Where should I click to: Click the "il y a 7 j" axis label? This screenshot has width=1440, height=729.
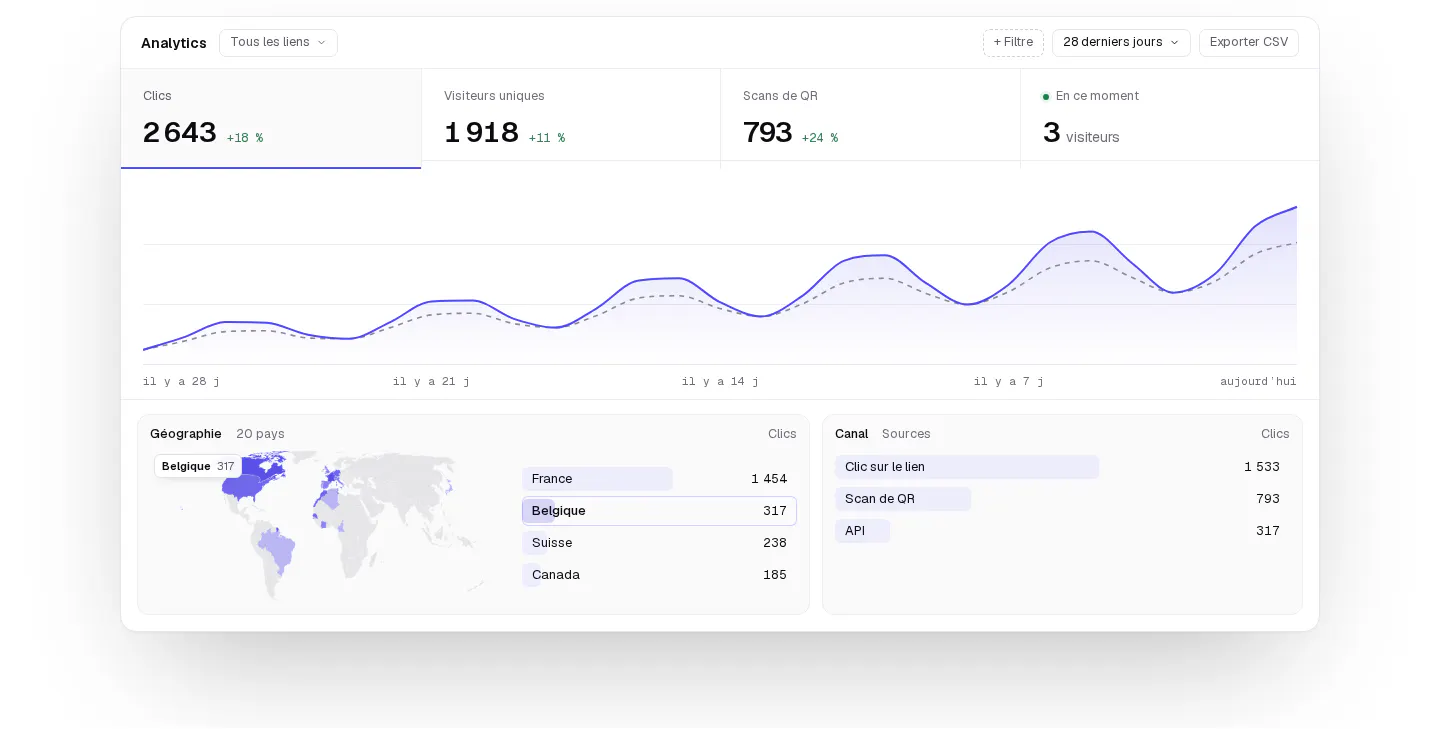click(1009, 381)
